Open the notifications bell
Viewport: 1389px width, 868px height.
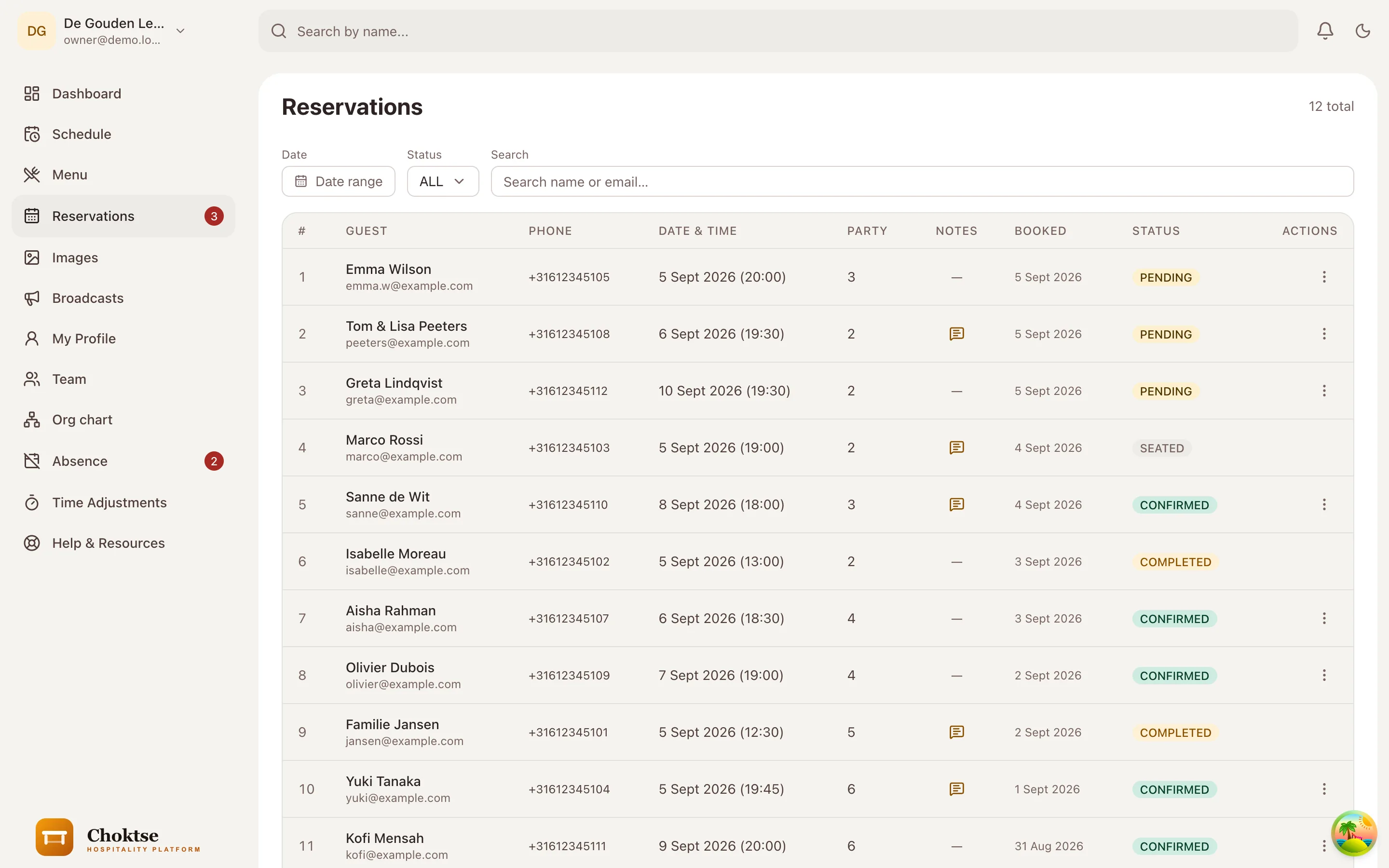[x=1325, y=31]
